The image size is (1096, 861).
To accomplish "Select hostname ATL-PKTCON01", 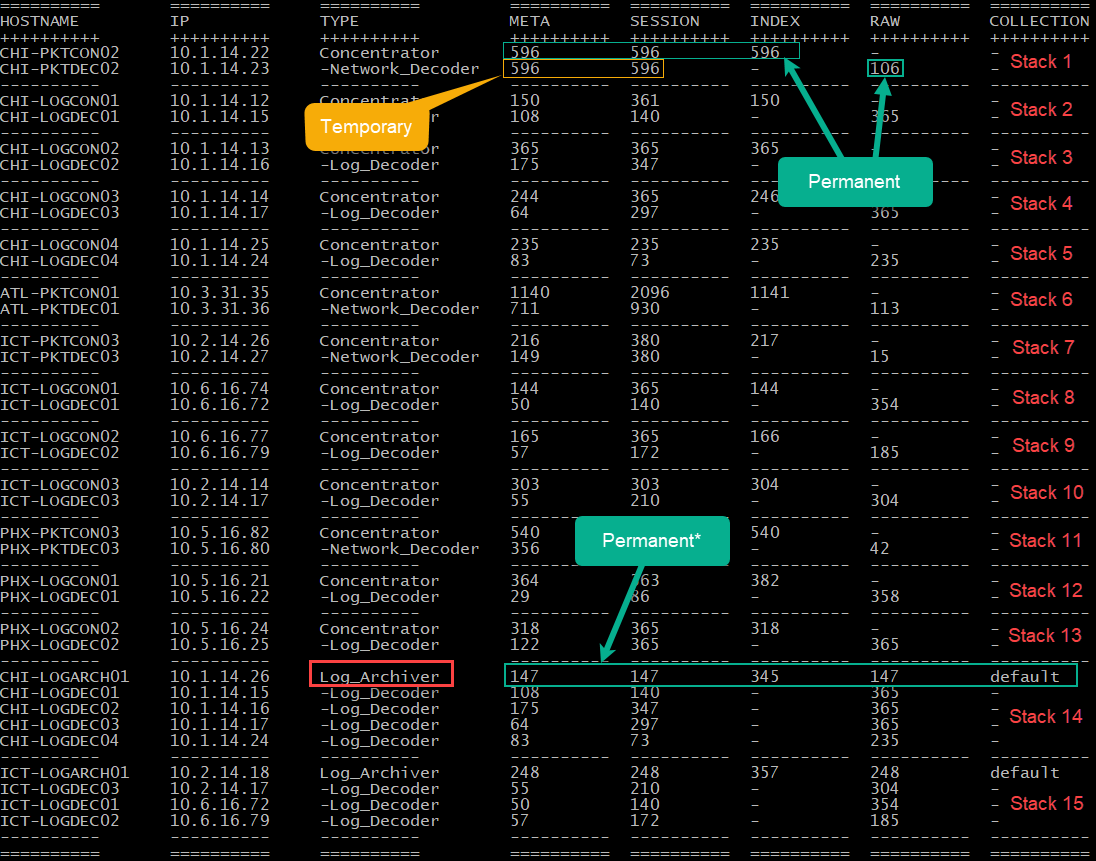I will click(59, 293).
